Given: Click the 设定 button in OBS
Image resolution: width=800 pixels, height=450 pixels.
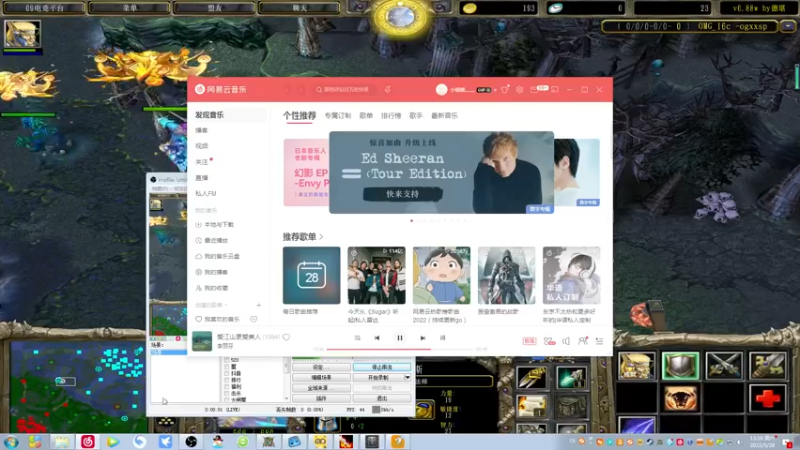Looking at the screenshot, I should tap(321, 367).
